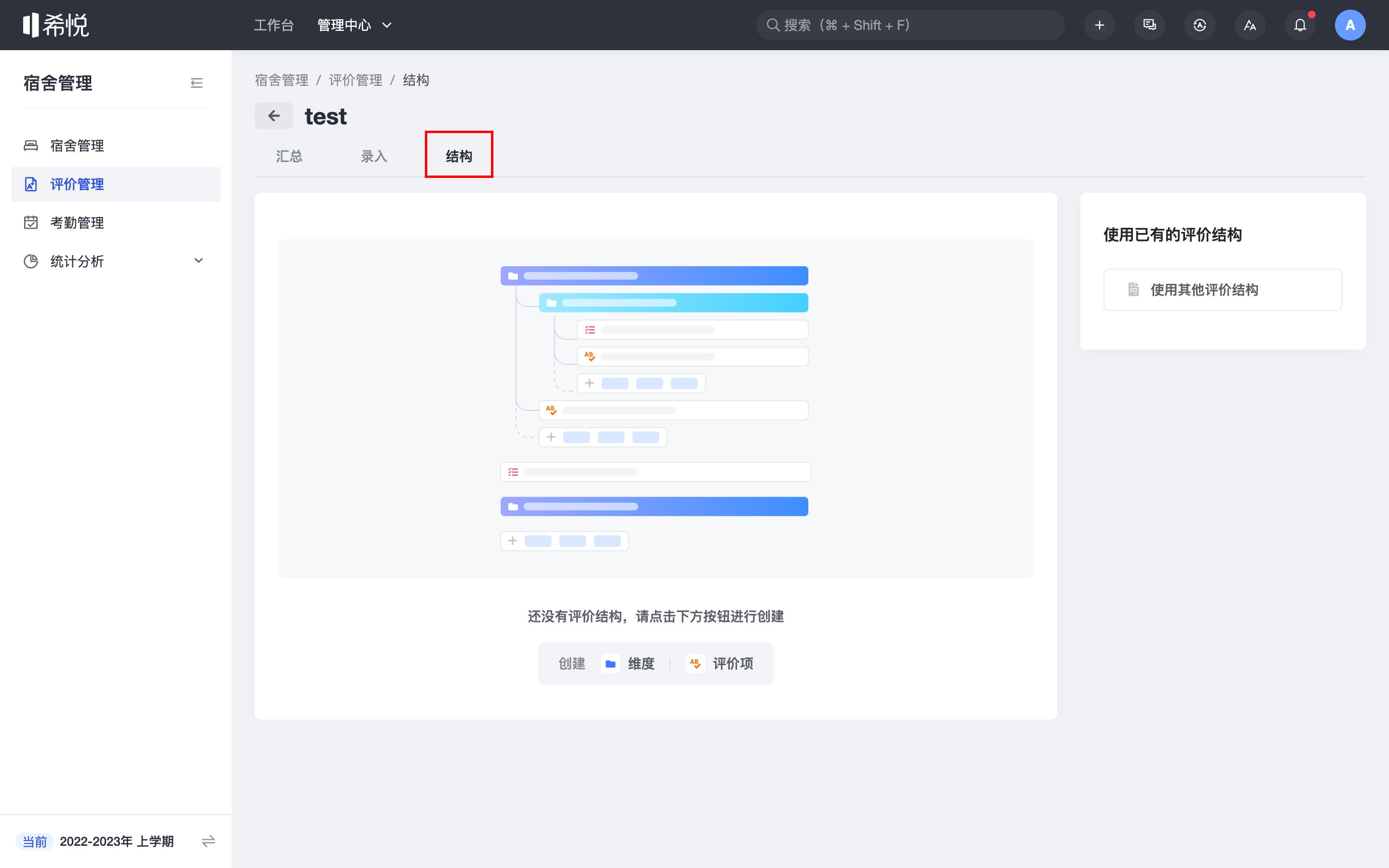Image resolution: width=1389 pixels, height=868 pixels.
Task: Click the structure illustration preview
Action: pos(655,409)
